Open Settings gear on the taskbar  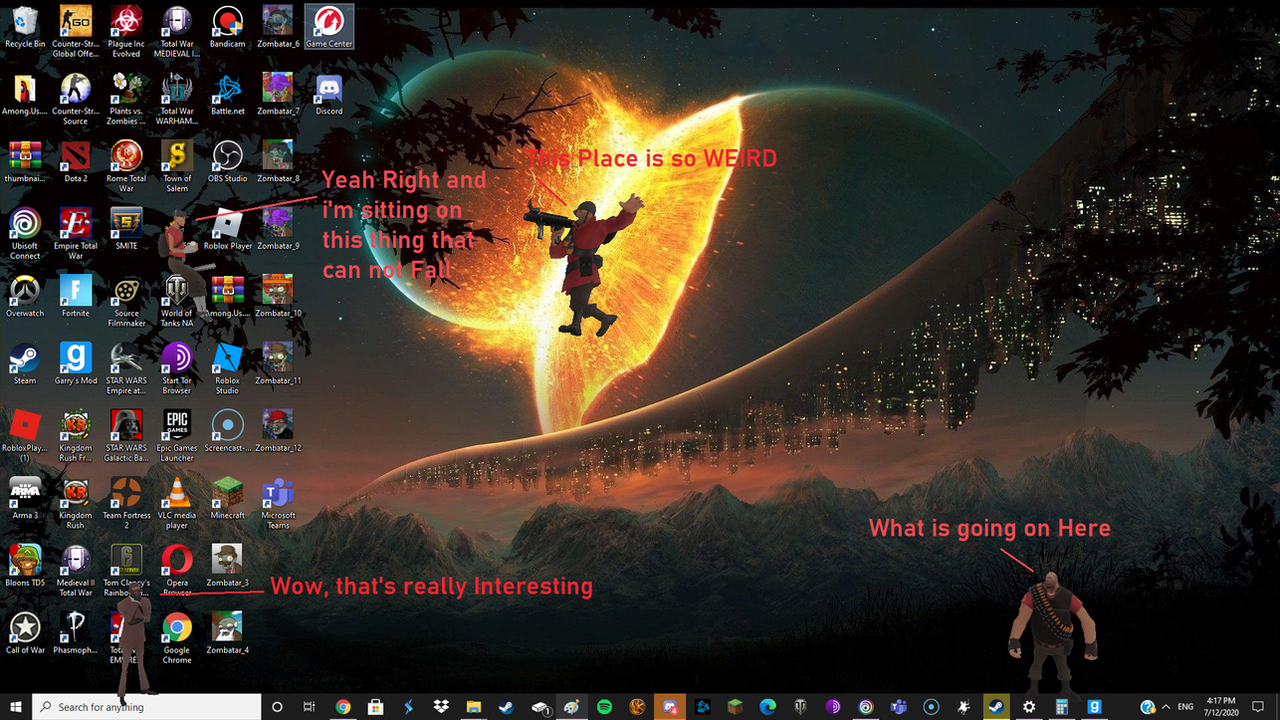click(x=1029, y=707)
